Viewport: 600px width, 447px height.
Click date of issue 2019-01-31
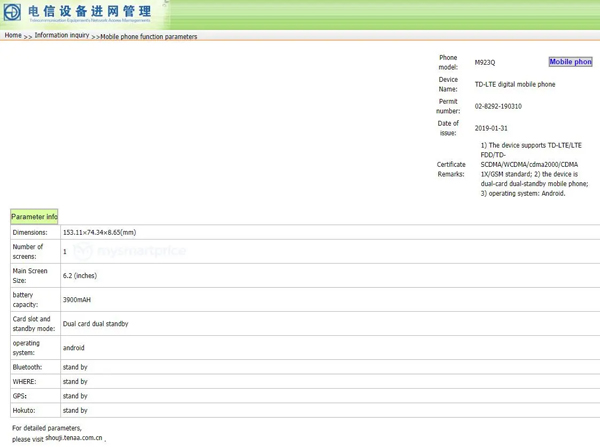tap(491, 128)
